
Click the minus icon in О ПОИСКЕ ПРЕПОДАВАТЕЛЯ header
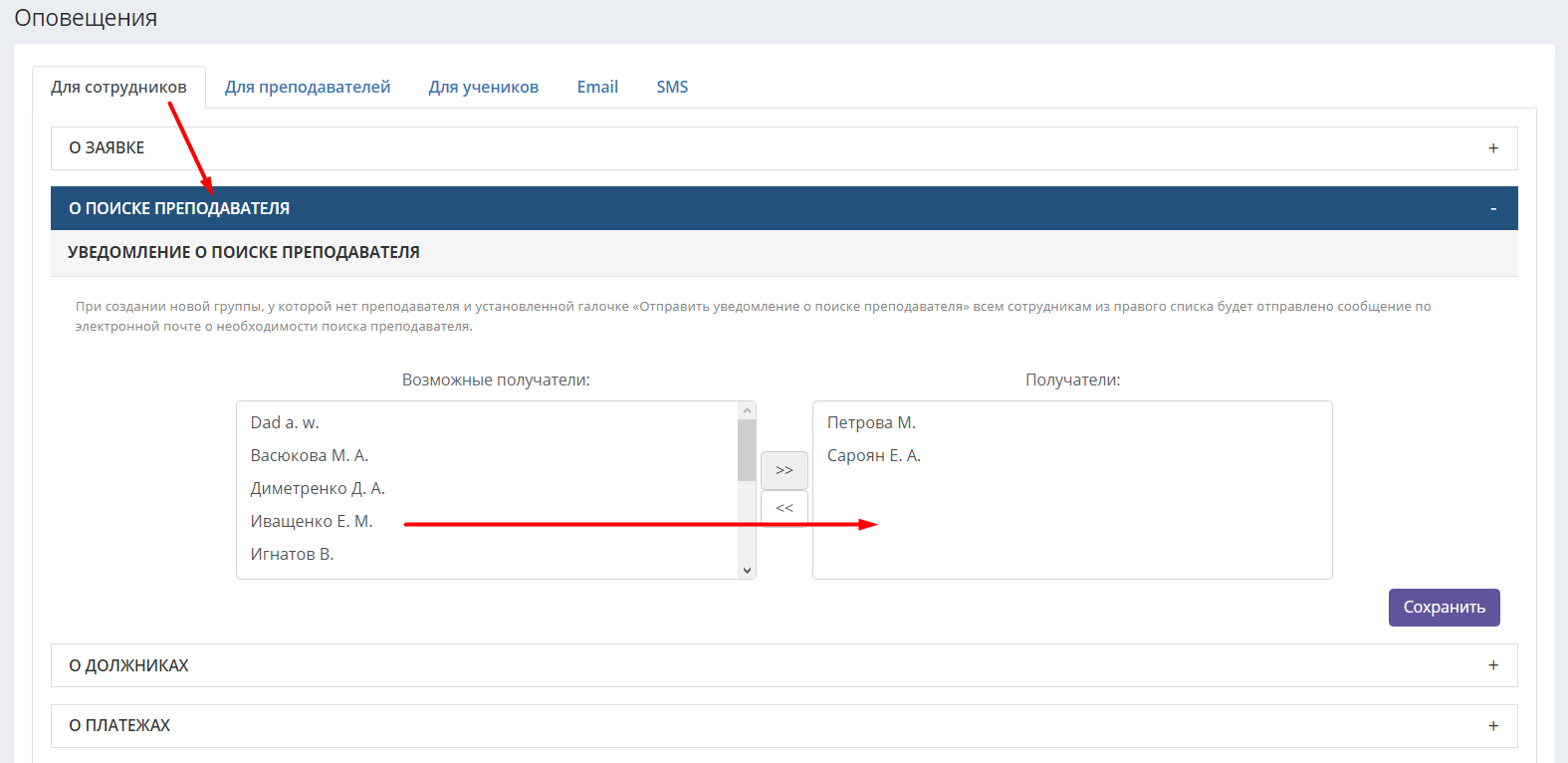pyautogui.click(x=1493, y=209)
